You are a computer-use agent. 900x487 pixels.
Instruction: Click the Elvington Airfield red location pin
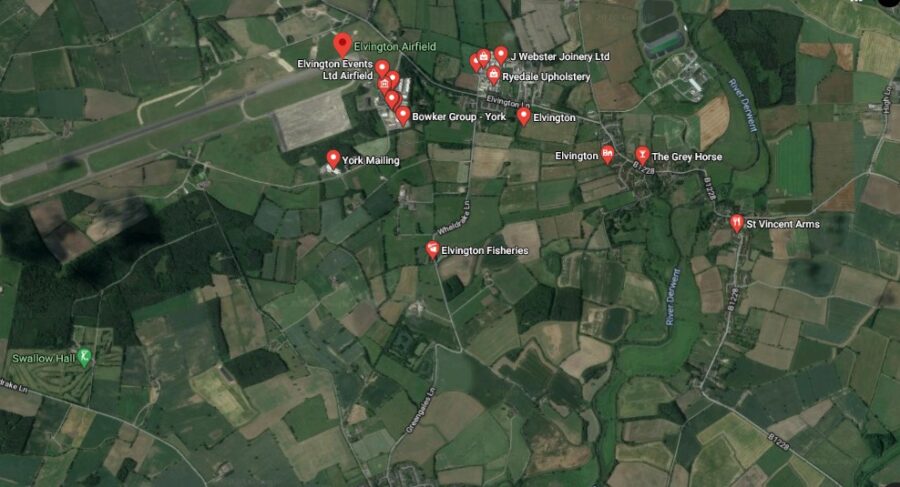[343, 45]
